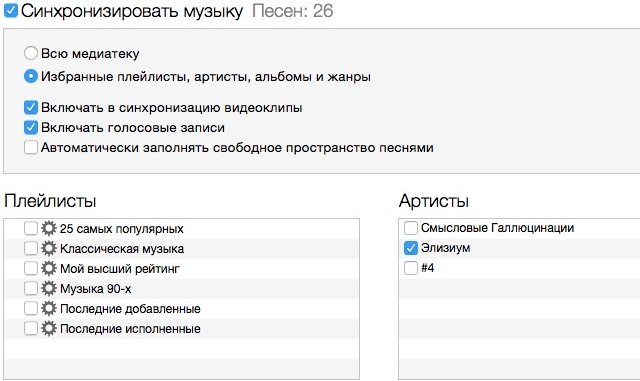
Task: Click the Плейлисты section heading
Action: tap(50, 201)
